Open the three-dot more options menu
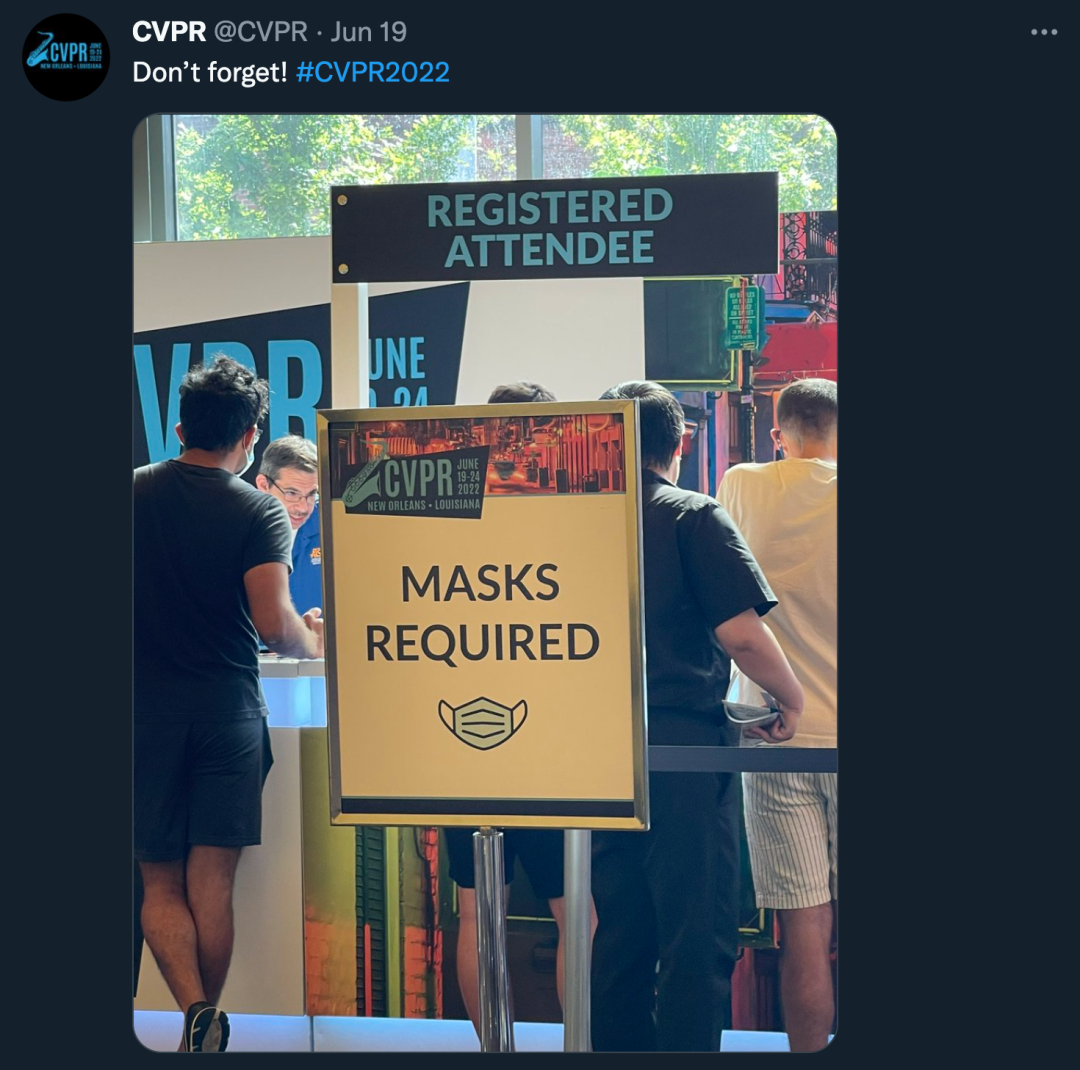Viewport: 1080px width, 1070px height. point(1043,32)
